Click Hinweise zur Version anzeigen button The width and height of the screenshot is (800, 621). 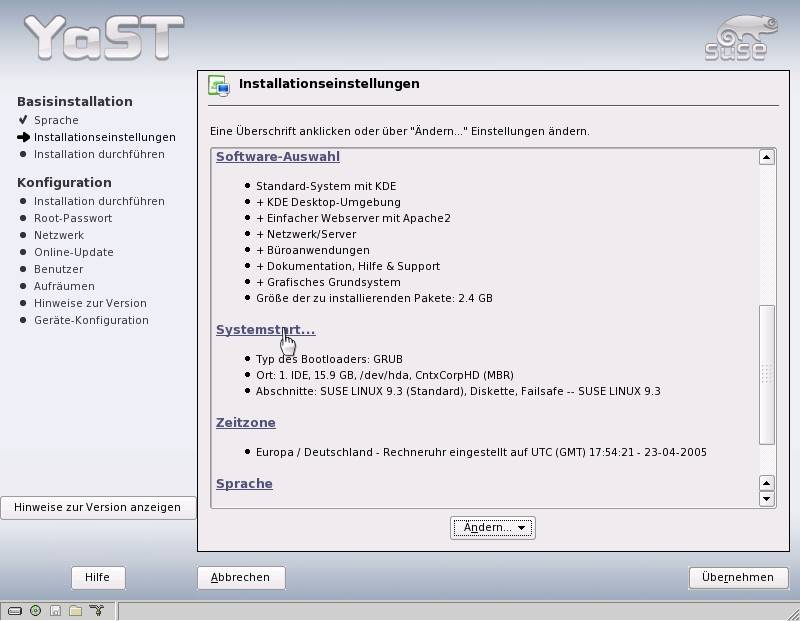point(97,507)
